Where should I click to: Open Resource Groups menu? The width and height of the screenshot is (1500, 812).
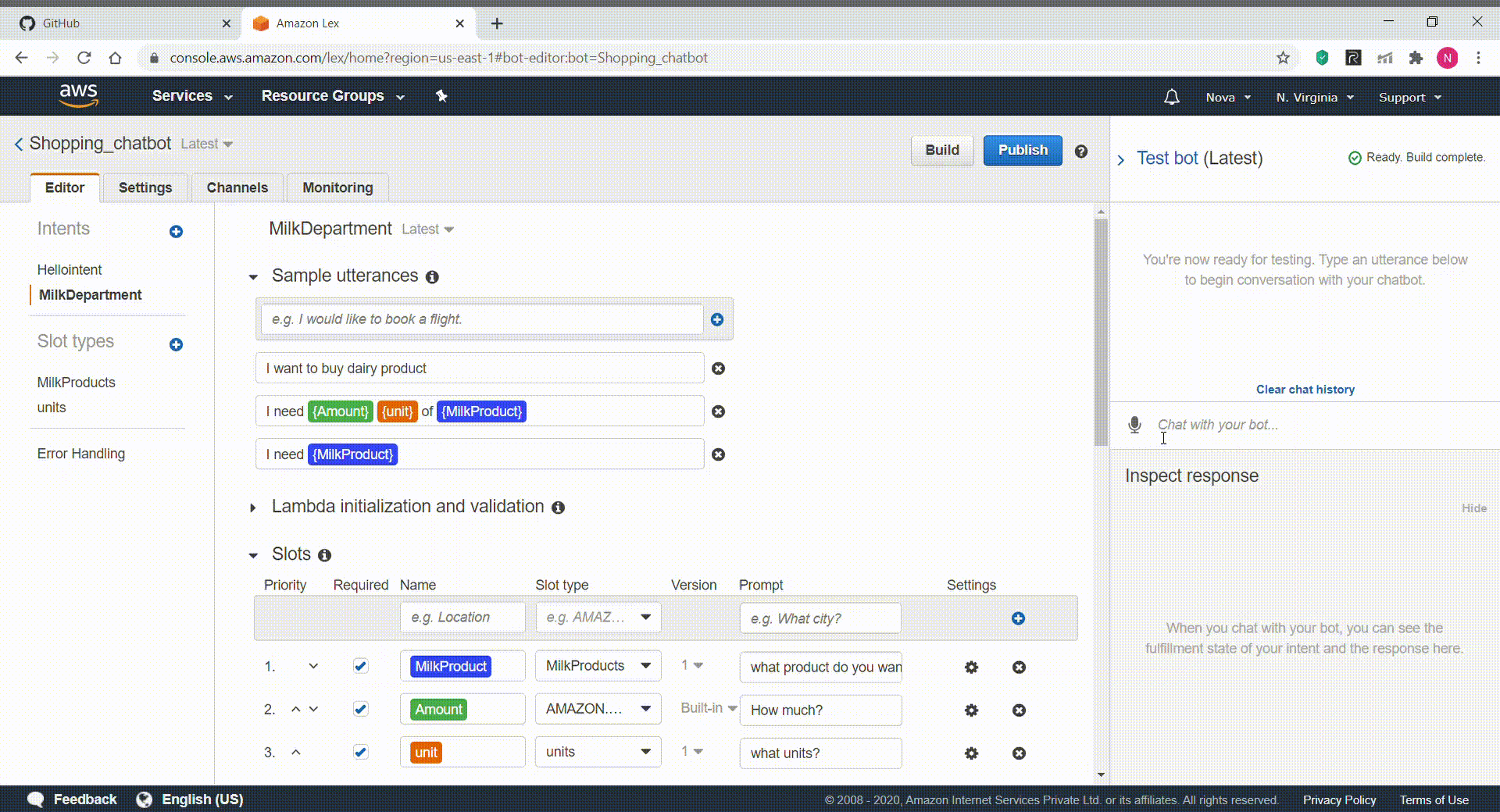click(x=333, y=96)
